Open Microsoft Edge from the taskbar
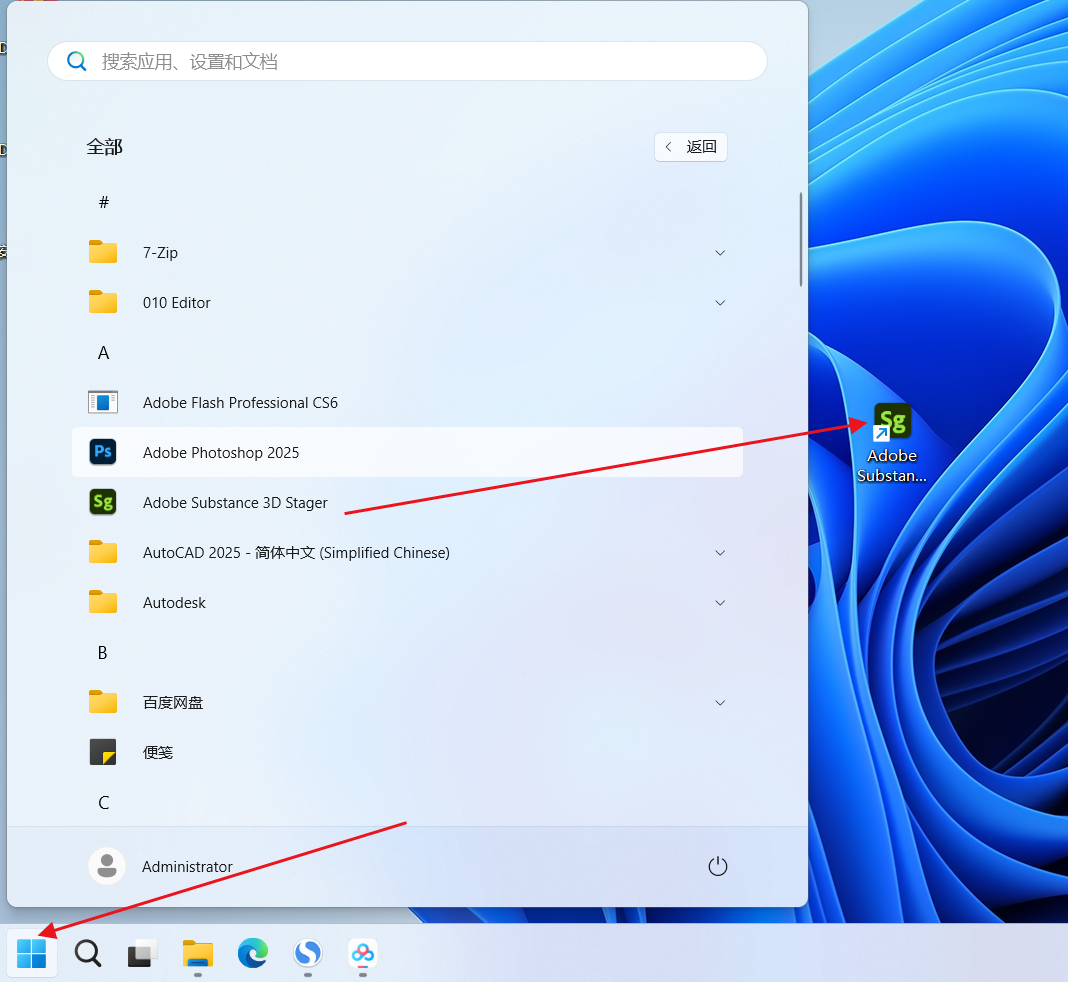1068x982 pixels. tap(253, 953)
